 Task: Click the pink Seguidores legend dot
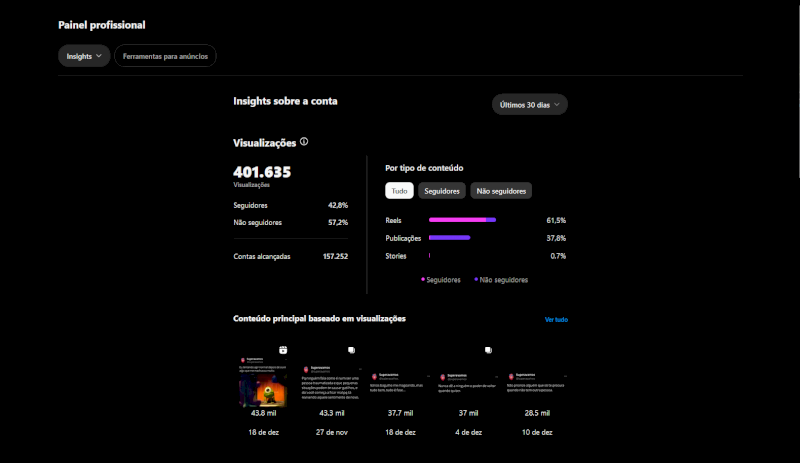click(423, 280)
